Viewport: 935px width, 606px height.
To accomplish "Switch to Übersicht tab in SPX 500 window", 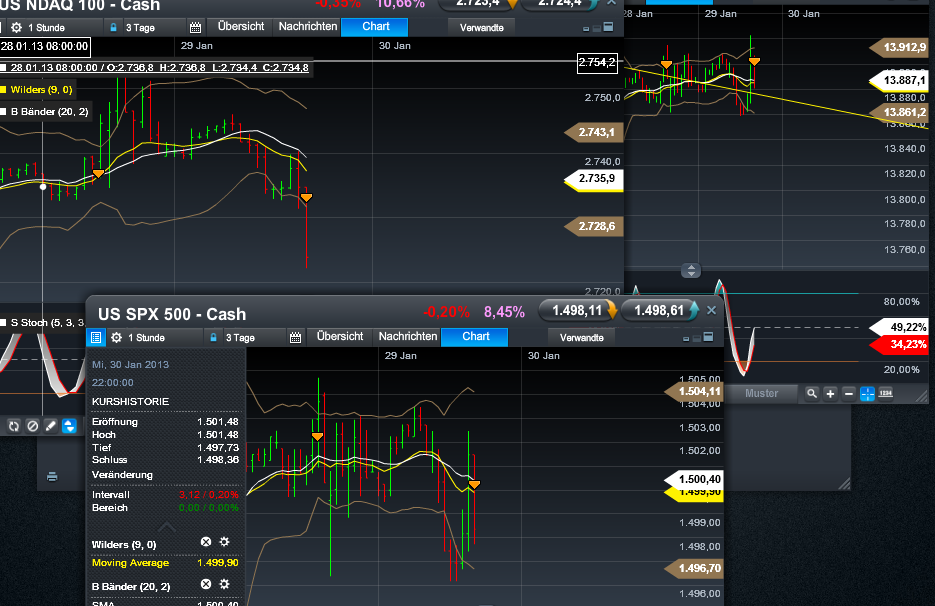I will [x=340, y=336].
